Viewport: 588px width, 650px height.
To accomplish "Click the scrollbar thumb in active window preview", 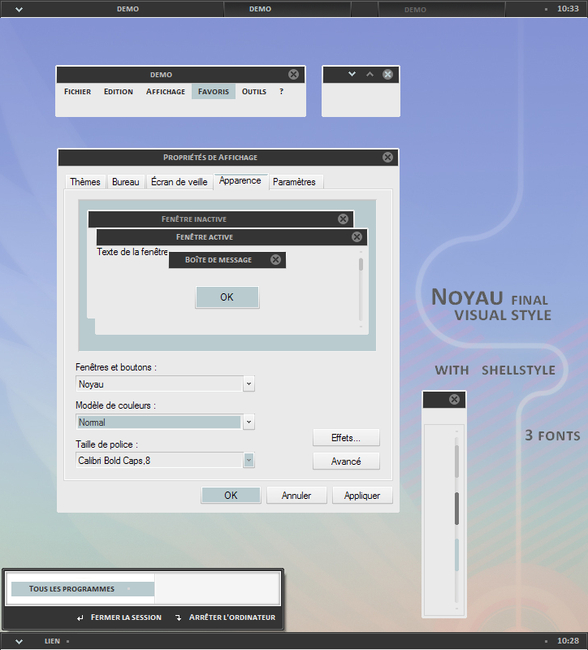I will tap(361, 264).
